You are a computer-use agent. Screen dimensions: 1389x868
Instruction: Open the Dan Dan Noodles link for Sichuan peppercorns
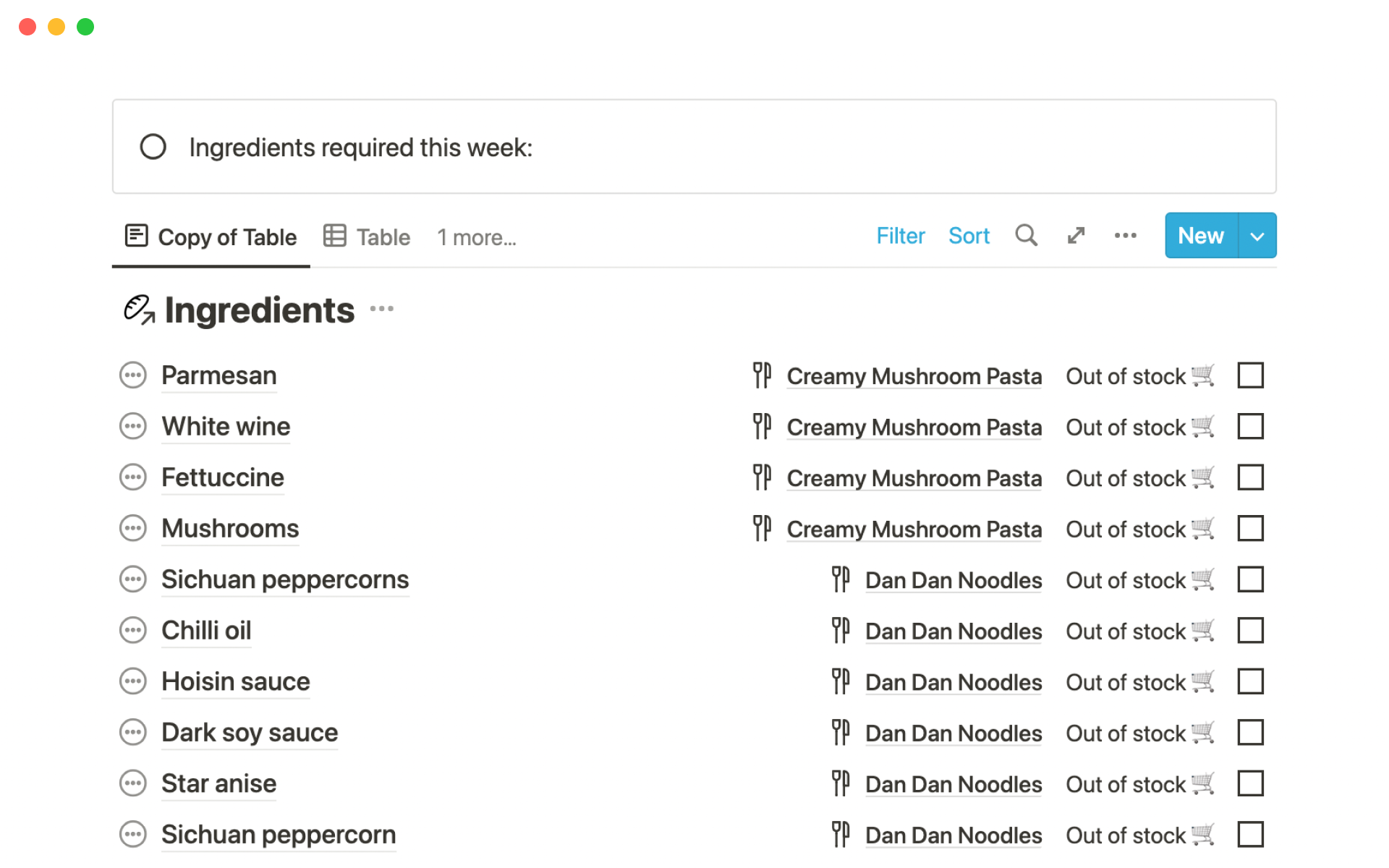pyautogui.click(x=953, y=580)
